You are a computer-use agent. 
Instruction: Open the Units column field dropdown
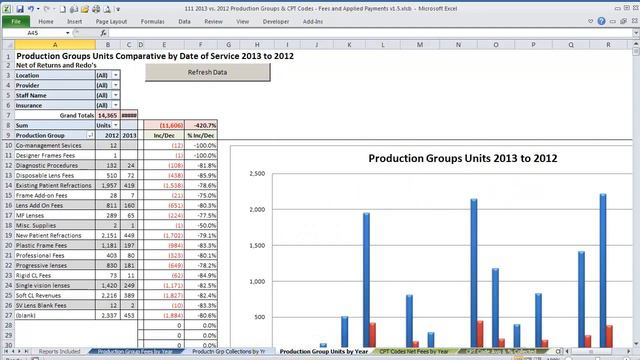(x=116, y=125)
